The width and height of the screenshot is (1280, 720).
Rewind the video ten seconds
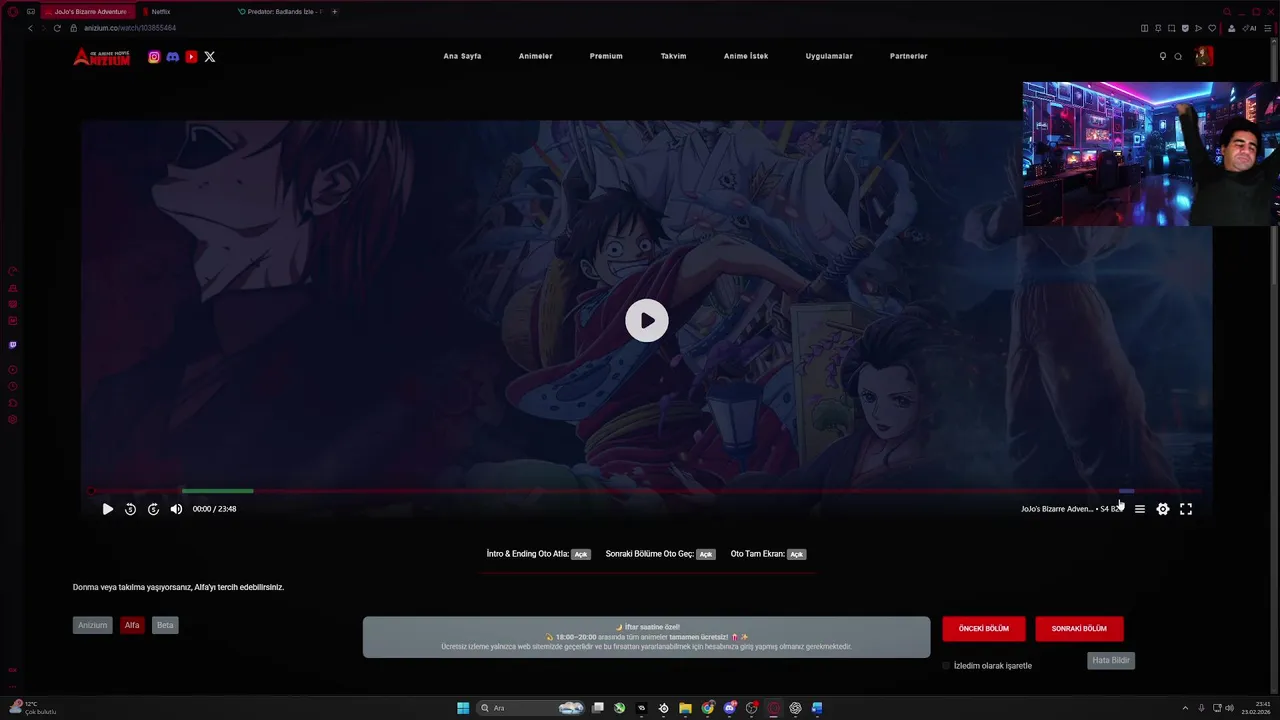pos(130,509)
